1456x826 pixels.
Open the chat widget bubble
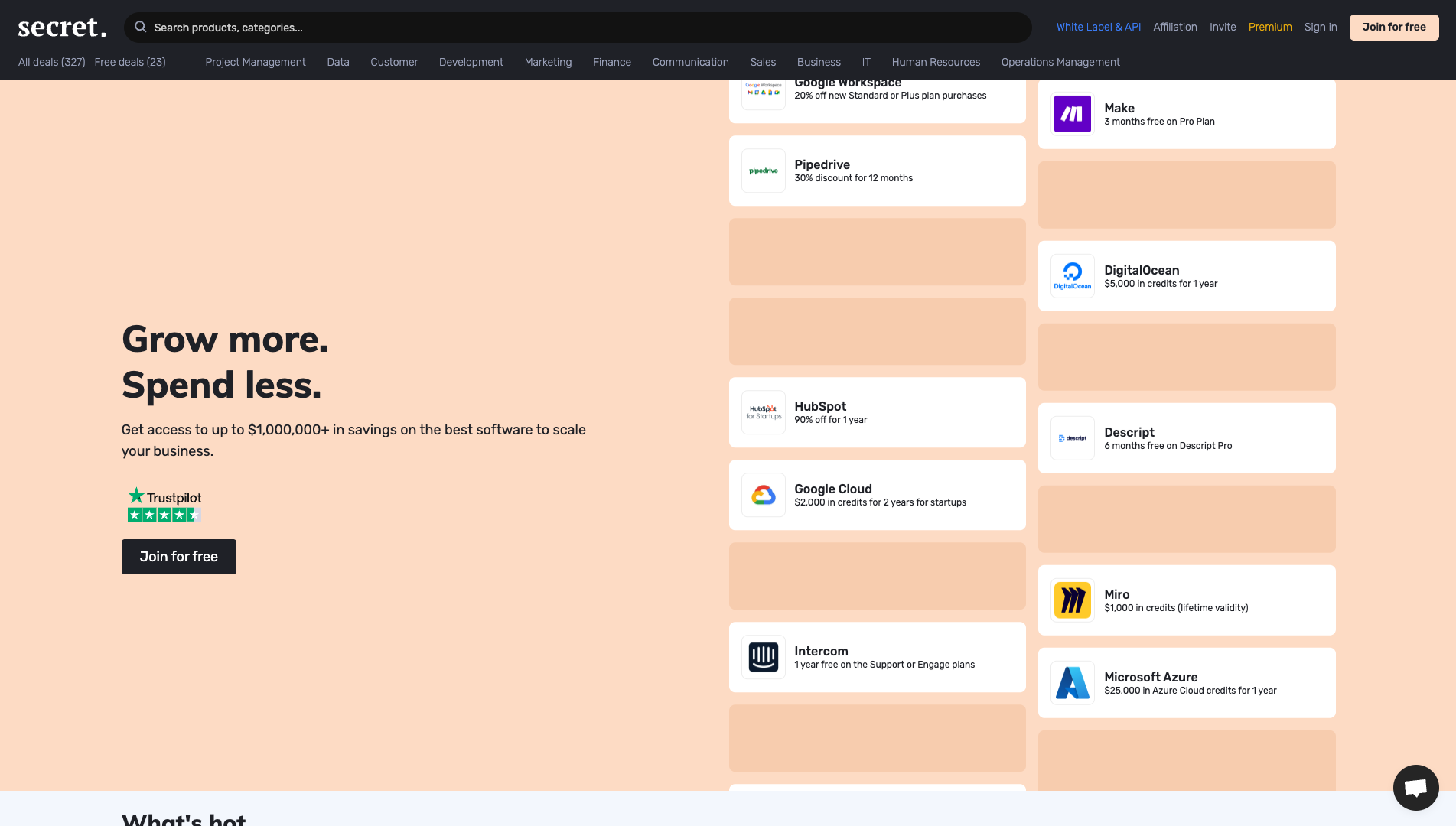click(1415, 787)
